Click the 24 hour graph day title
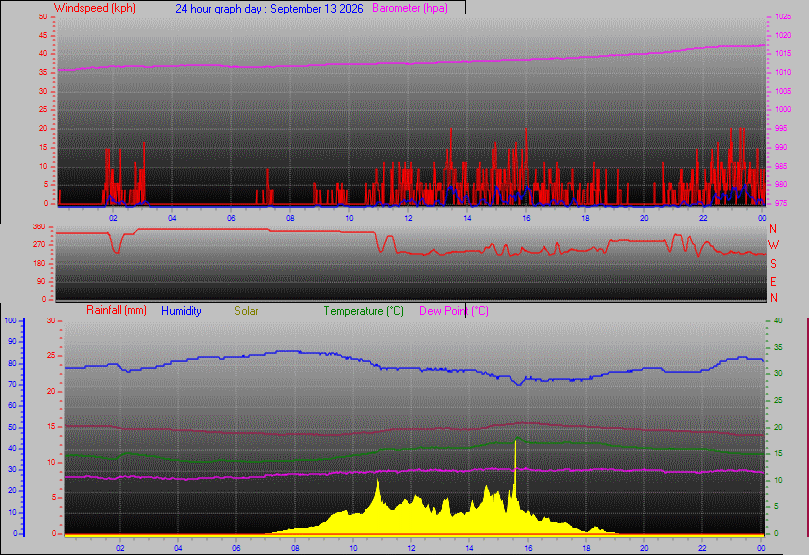809x555 pixels. tap(269, 9)
